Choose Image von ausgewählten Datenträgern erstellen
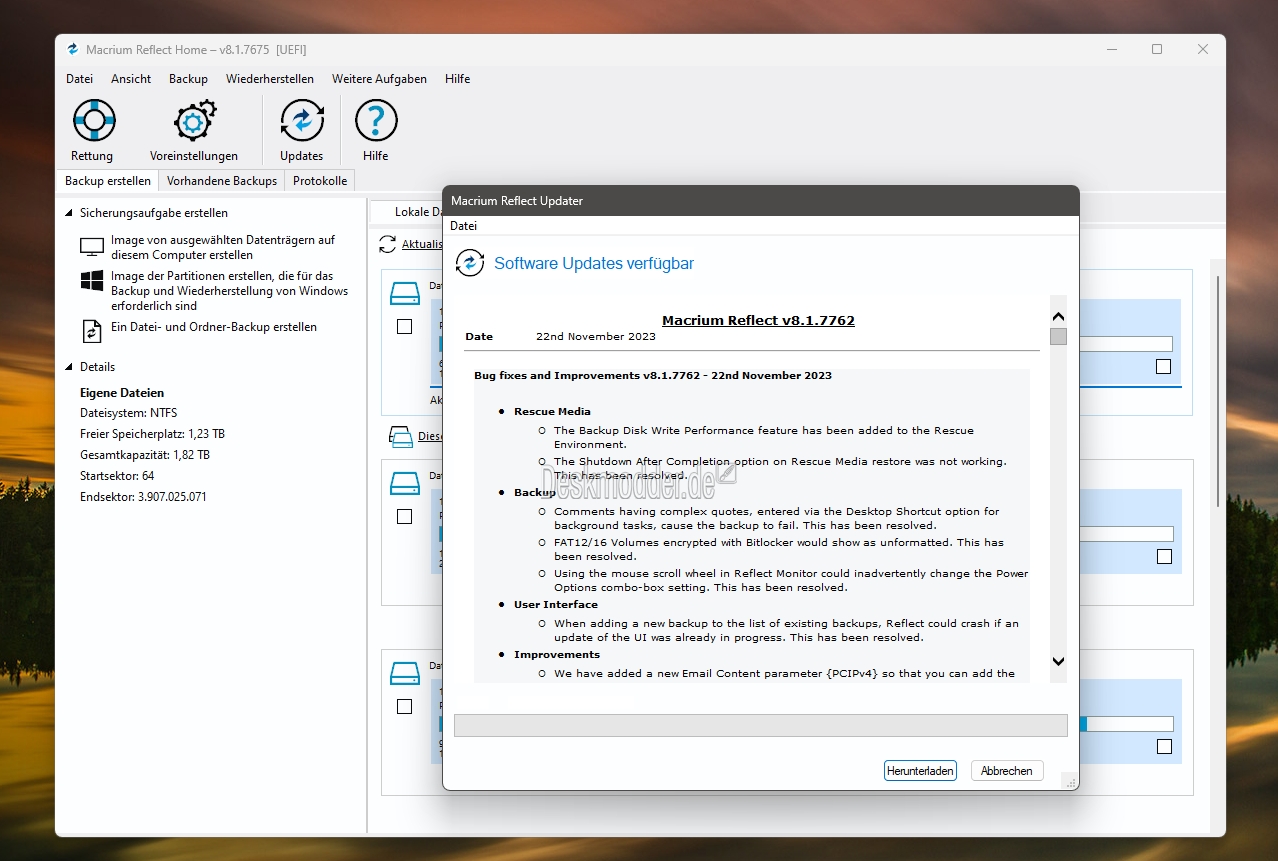This screenshot has height=861, width=1278. 223,247
